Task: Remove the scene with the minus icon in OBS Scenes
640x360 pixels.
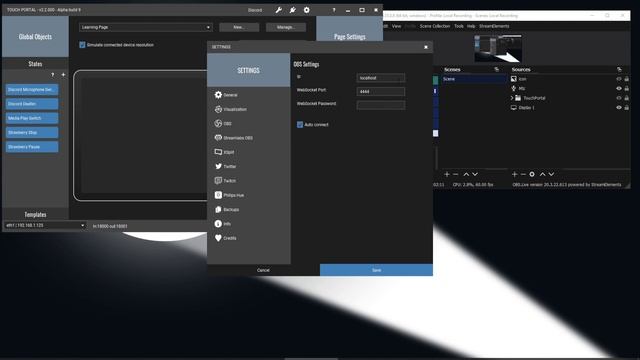Action: pyautogui.click(x=456, y=174)
